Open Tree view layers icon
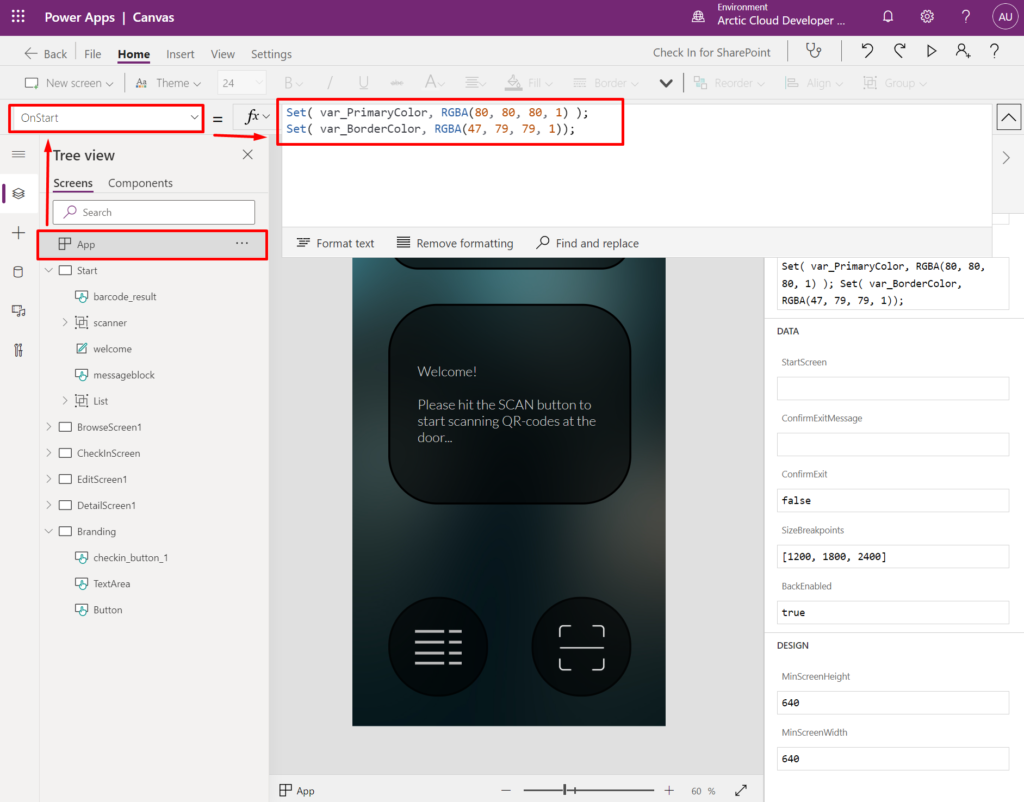Viewport: 1024px width, 802px height. click(18, 193)
